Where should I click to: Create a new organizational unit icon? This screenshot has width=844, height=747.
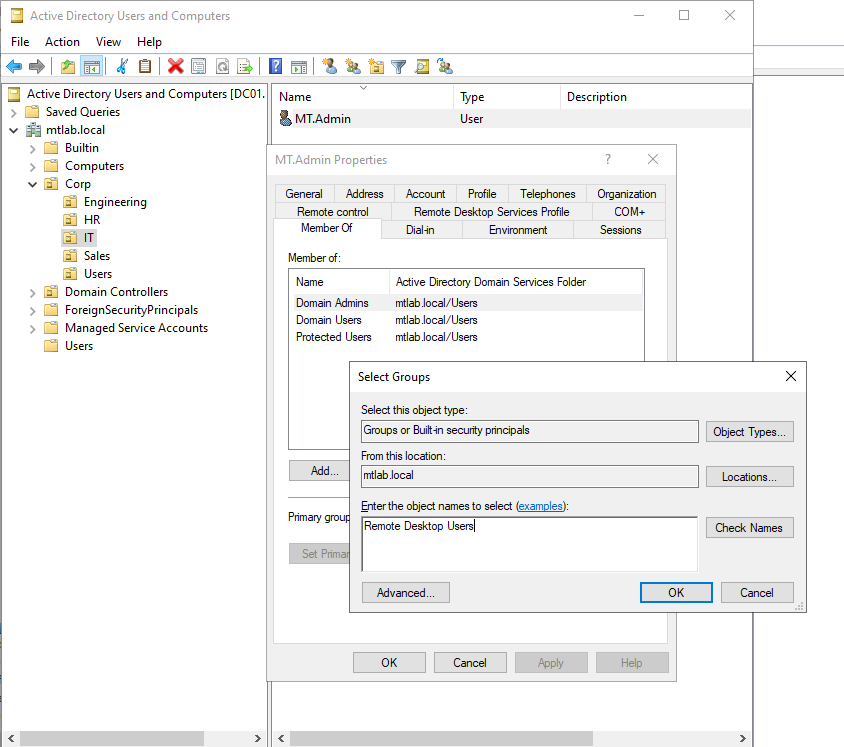[x=376, y=66]
